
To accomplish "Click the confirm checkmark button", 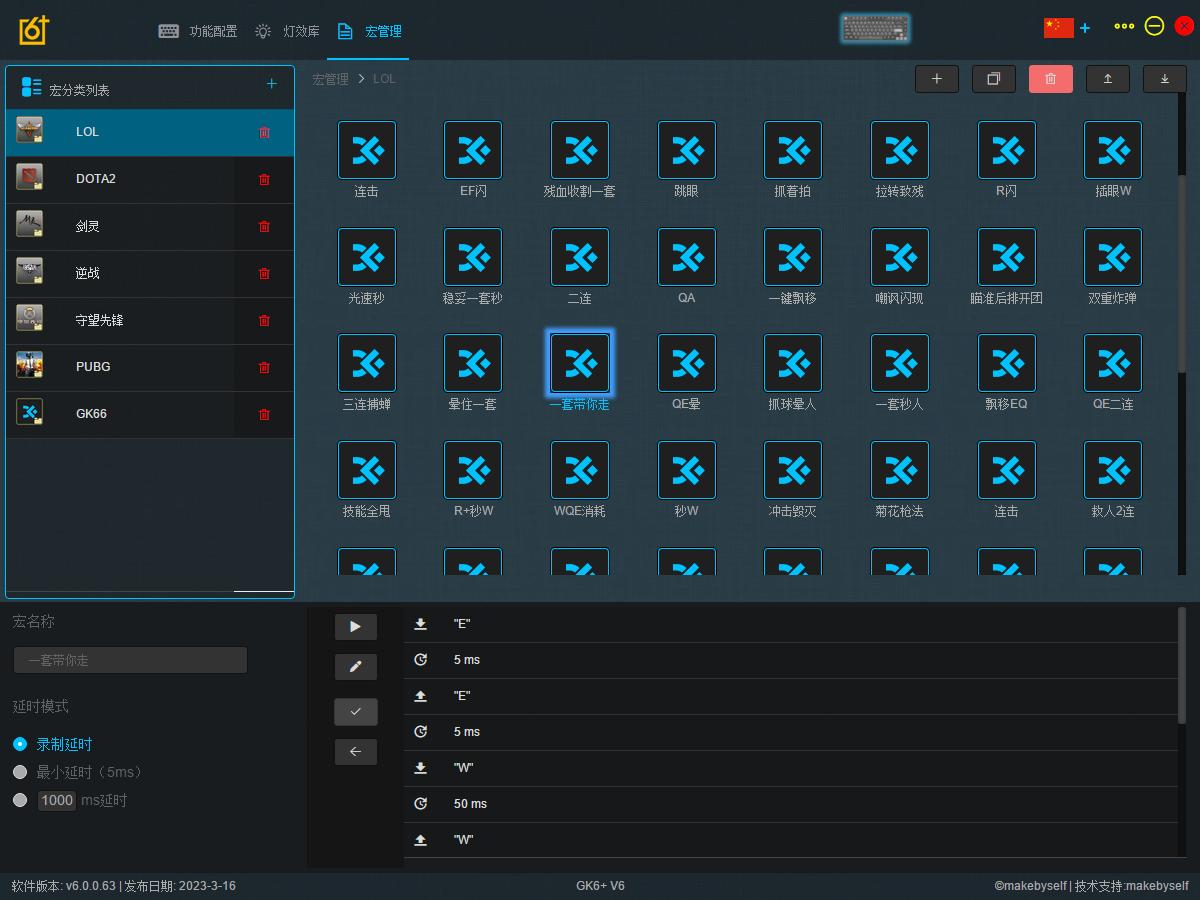I will tap(355, 711).
